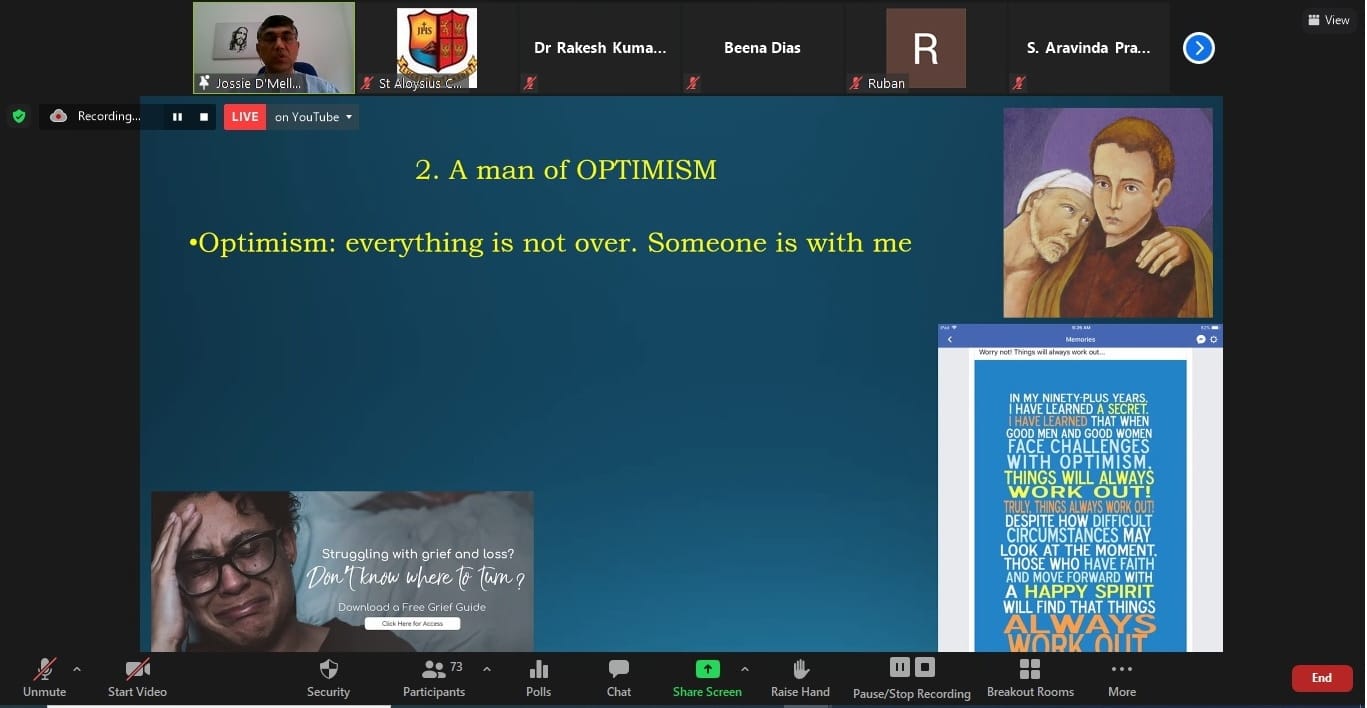Show next participants with the blue arrow
Screen dimensions: 1367x708
pos(1199,47)
